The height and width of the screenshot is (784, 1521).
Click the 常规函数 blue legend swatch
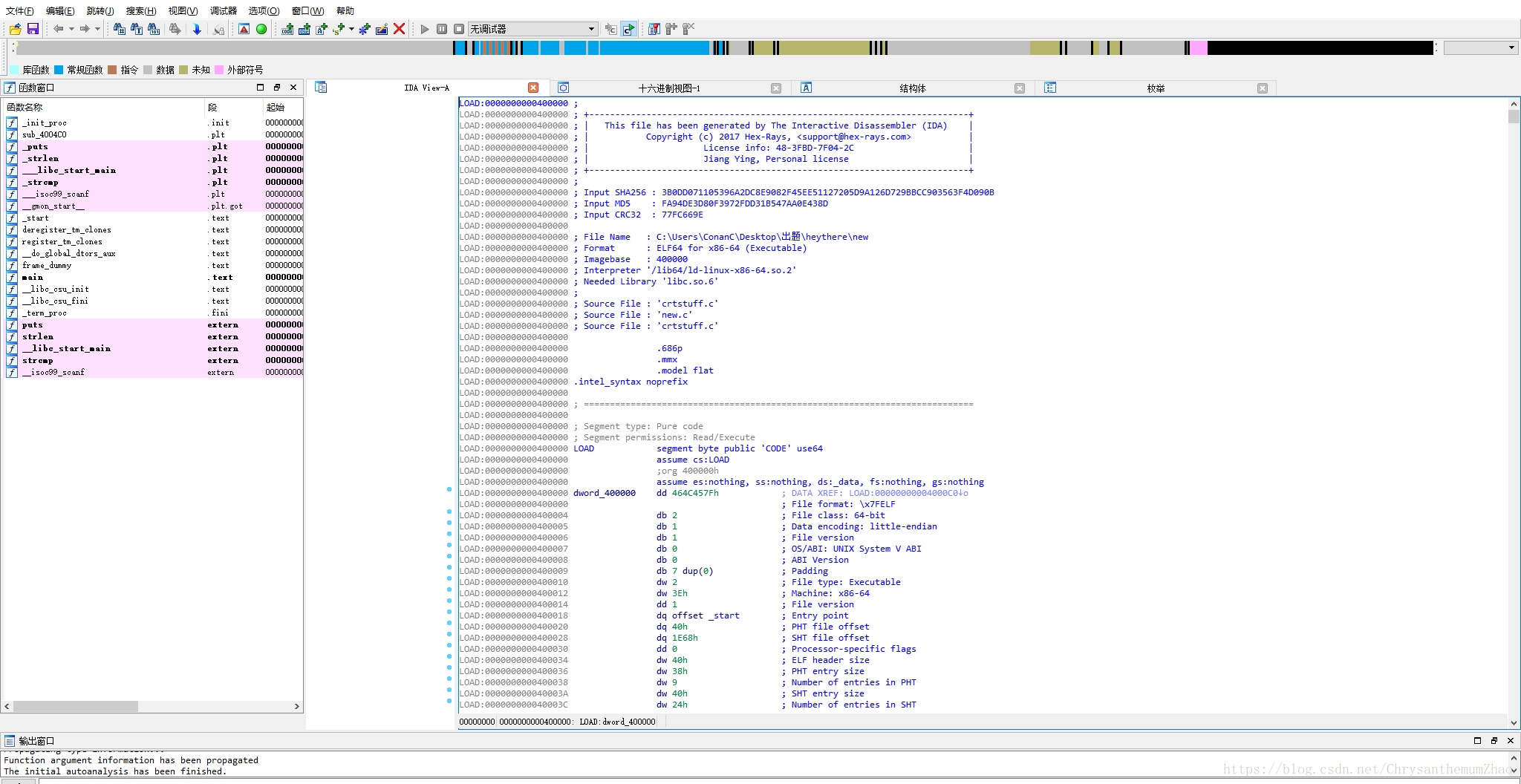(x=59, y=70)
